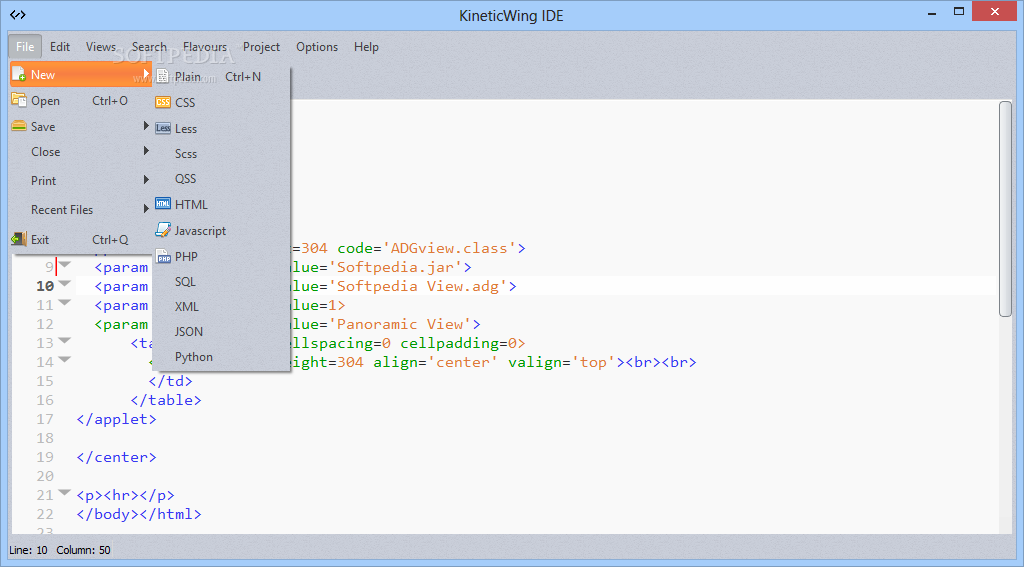Click line number 17 in the gutter
Screen dimensions: 1024x567
point(45,419)
